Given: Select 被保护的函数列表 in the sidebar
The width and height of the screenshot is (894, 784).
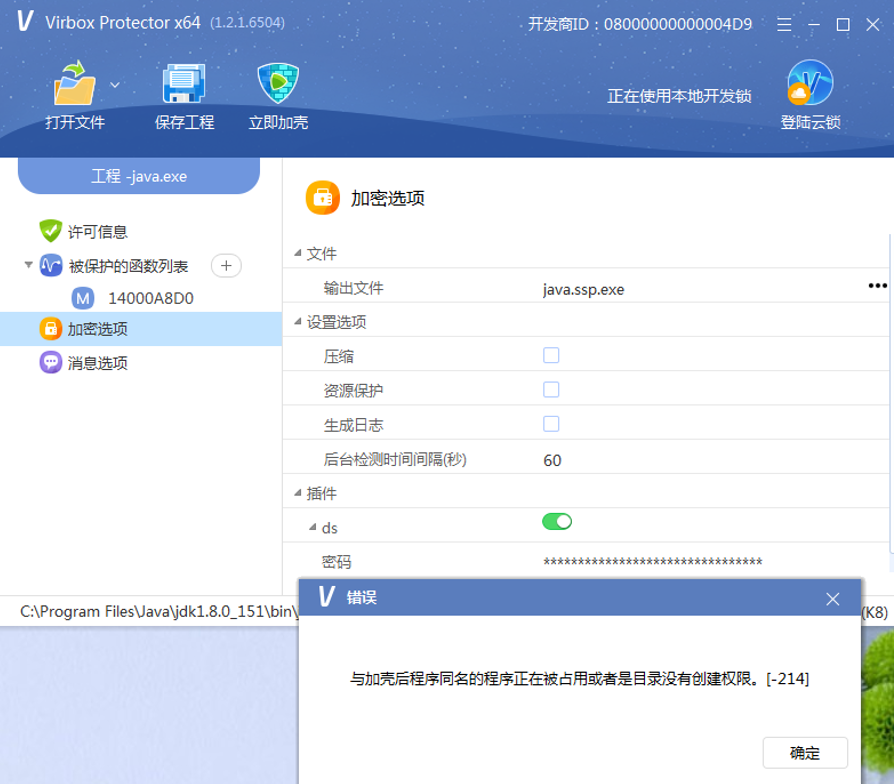Looking at the screenshot, I should click(x=128, y=266).
